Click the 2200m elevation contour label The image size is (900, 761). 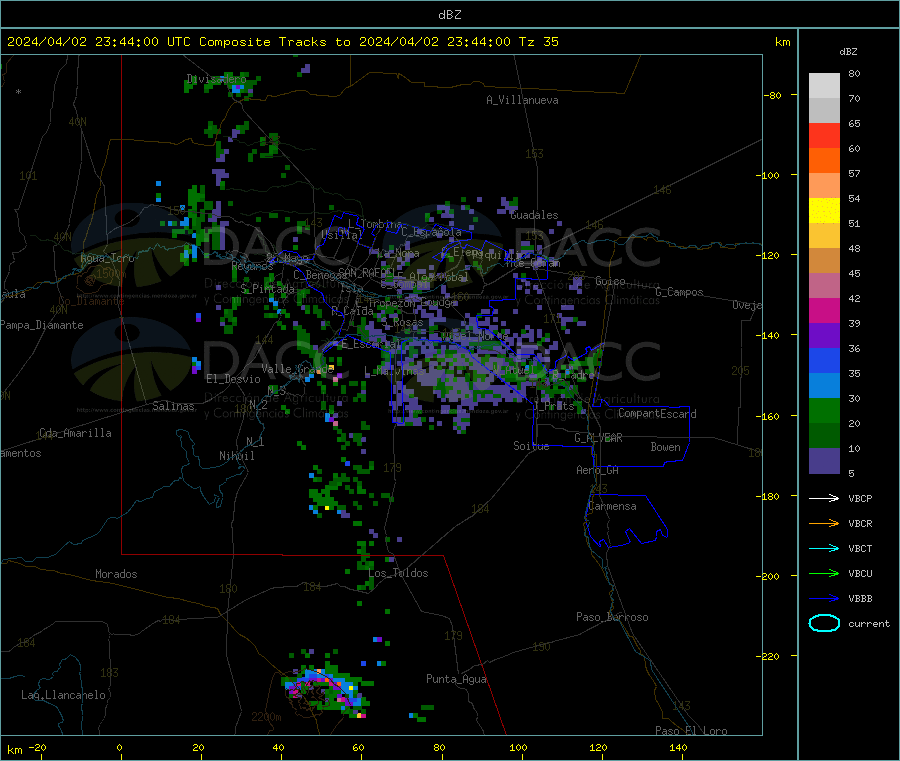click(266, 717)
